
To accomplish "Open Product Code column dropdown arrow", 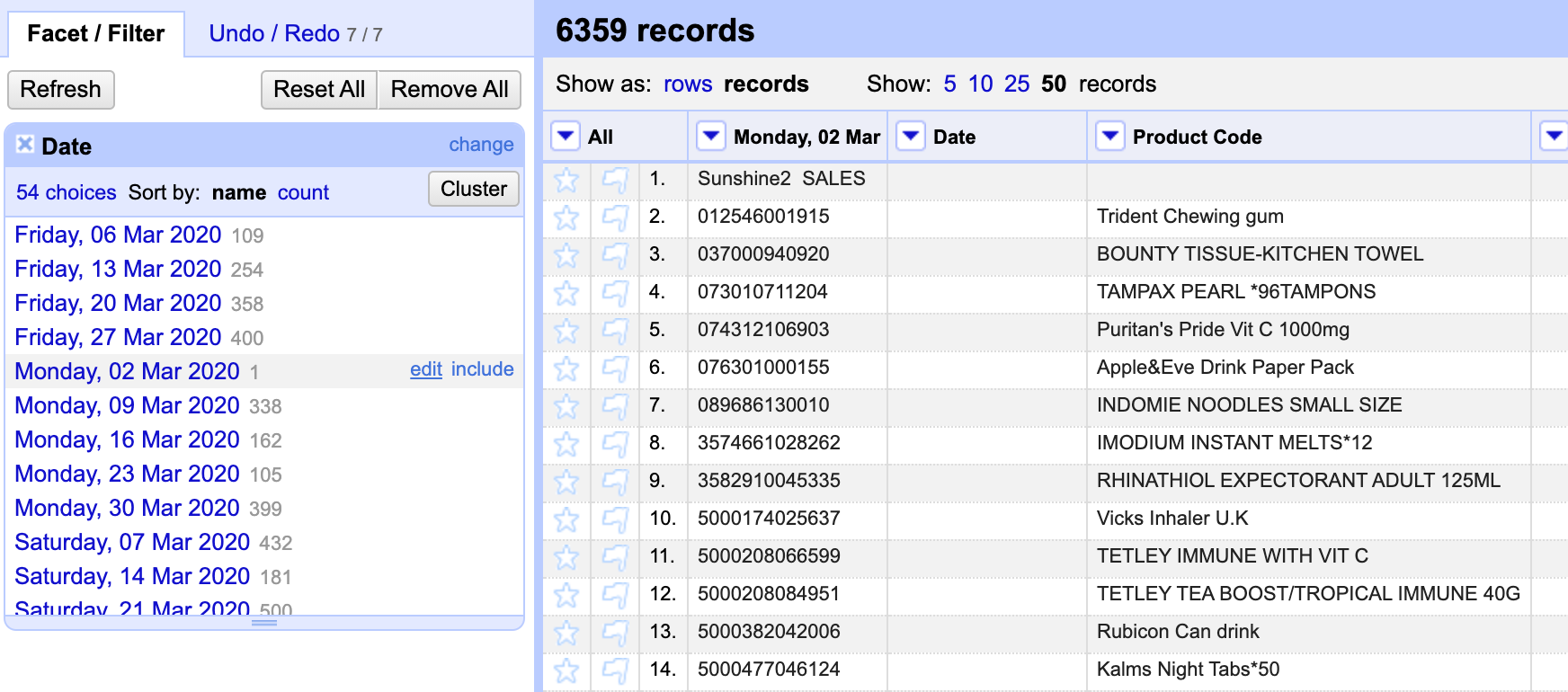I will click(1110, 137).
